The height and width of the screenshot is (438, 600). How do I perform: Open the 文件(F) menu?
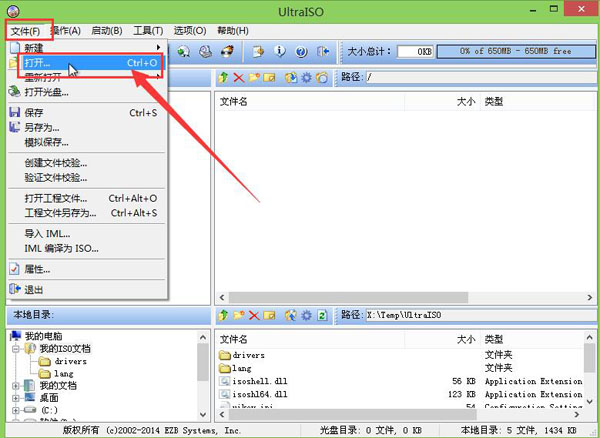coord(25,31)
